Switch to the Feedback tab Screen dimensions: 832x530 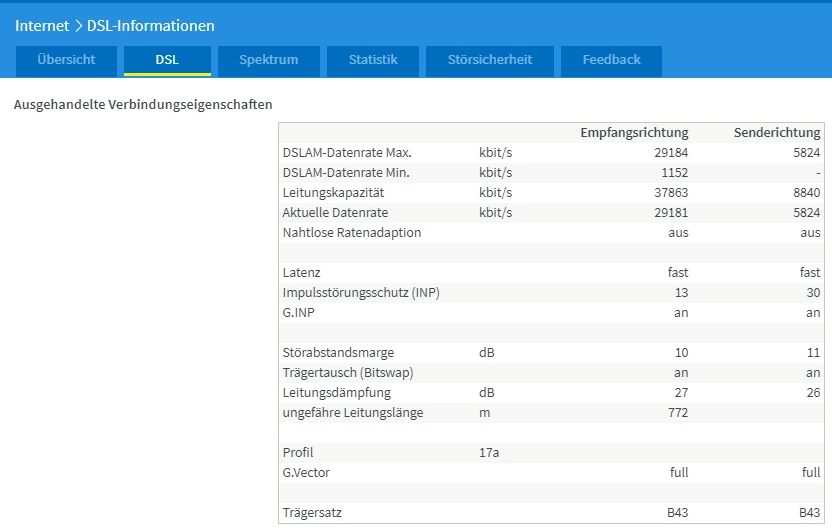pos(611,60)
